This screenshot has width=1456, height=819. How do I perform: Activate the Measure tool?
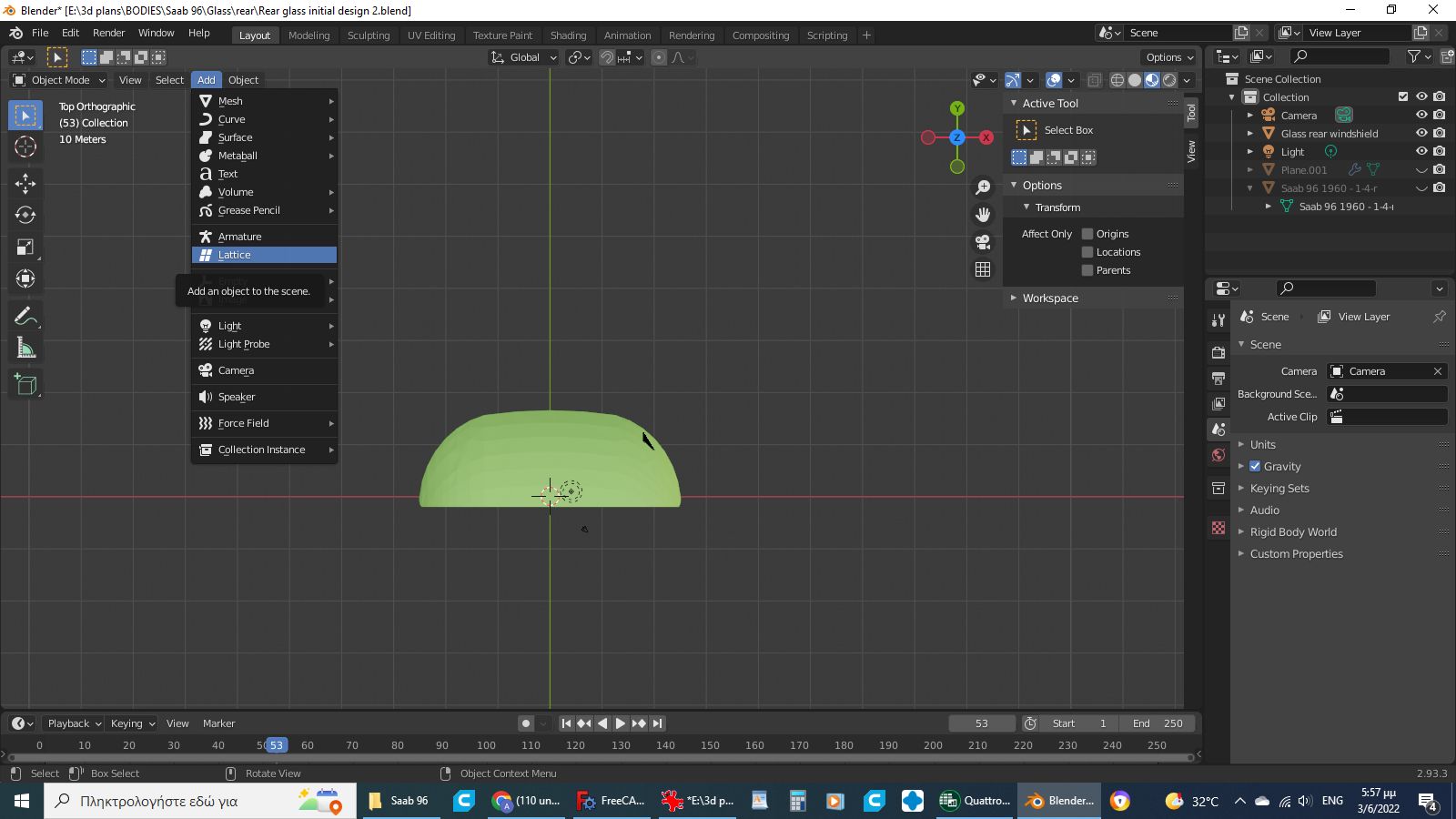pos(25,348)
